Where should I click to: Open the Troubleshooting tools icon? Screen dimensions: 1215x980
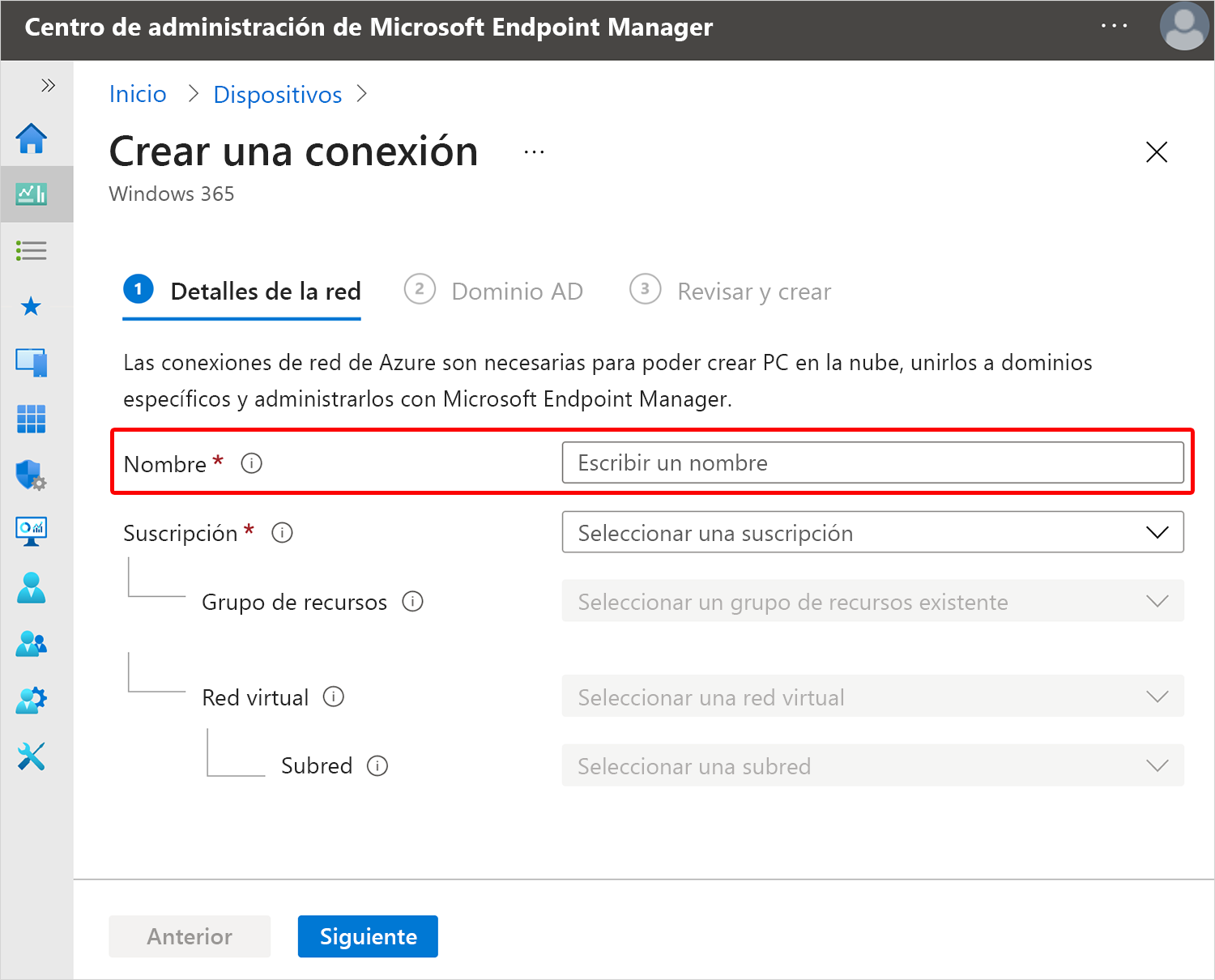[32, 756]
